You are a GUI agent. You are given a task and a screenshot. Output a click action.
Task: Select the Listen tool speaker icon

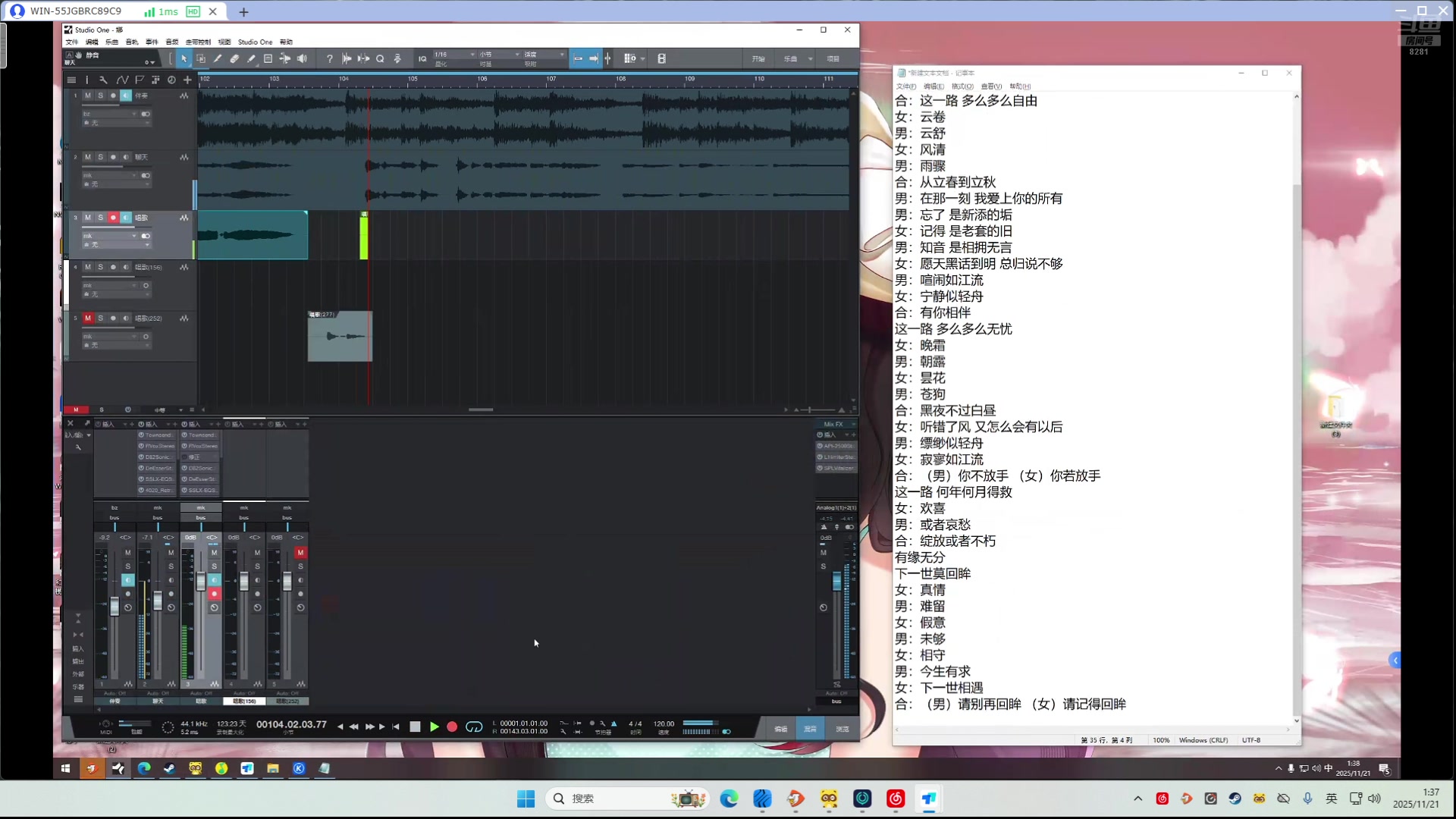pos(302,58)
